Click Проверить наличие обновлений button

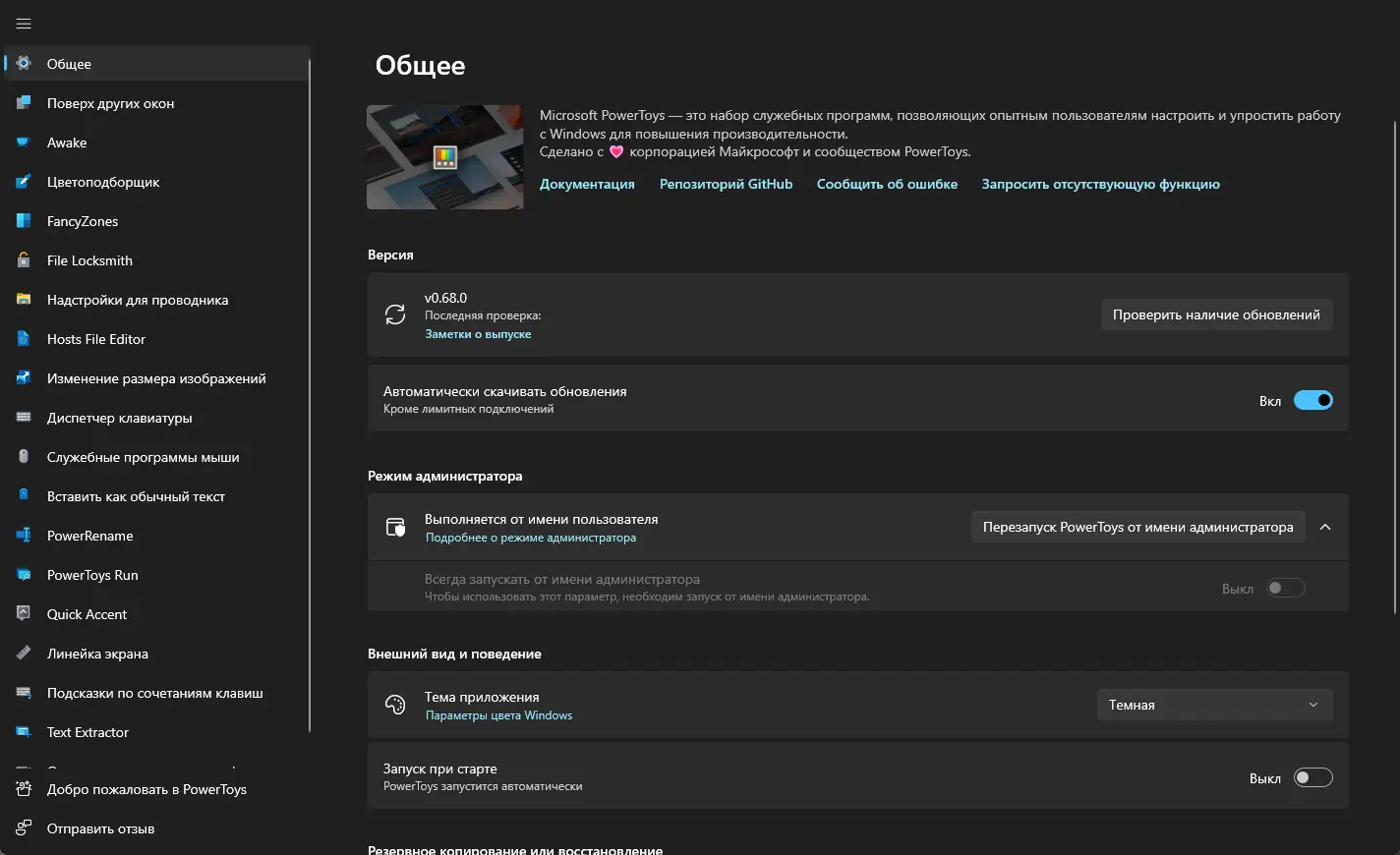1216,314
